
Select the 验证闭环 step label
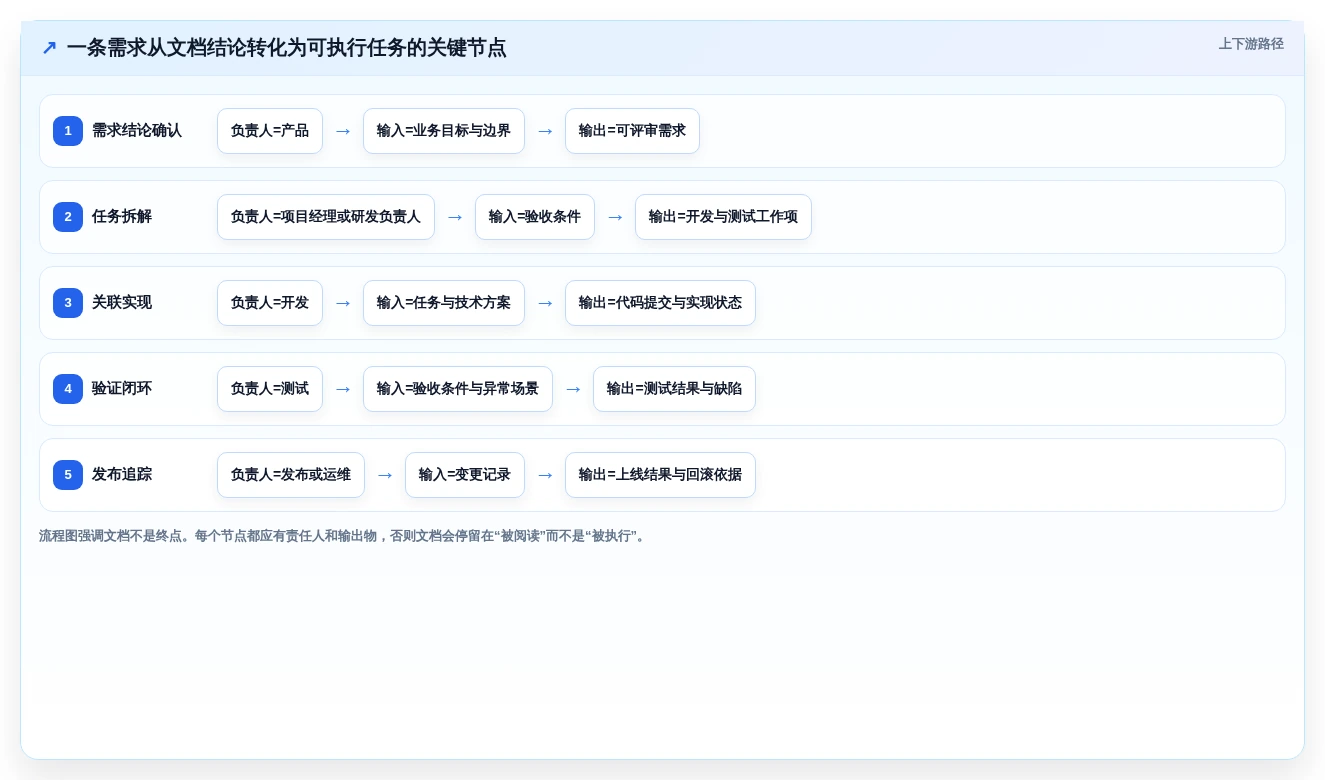click(122, 389)
